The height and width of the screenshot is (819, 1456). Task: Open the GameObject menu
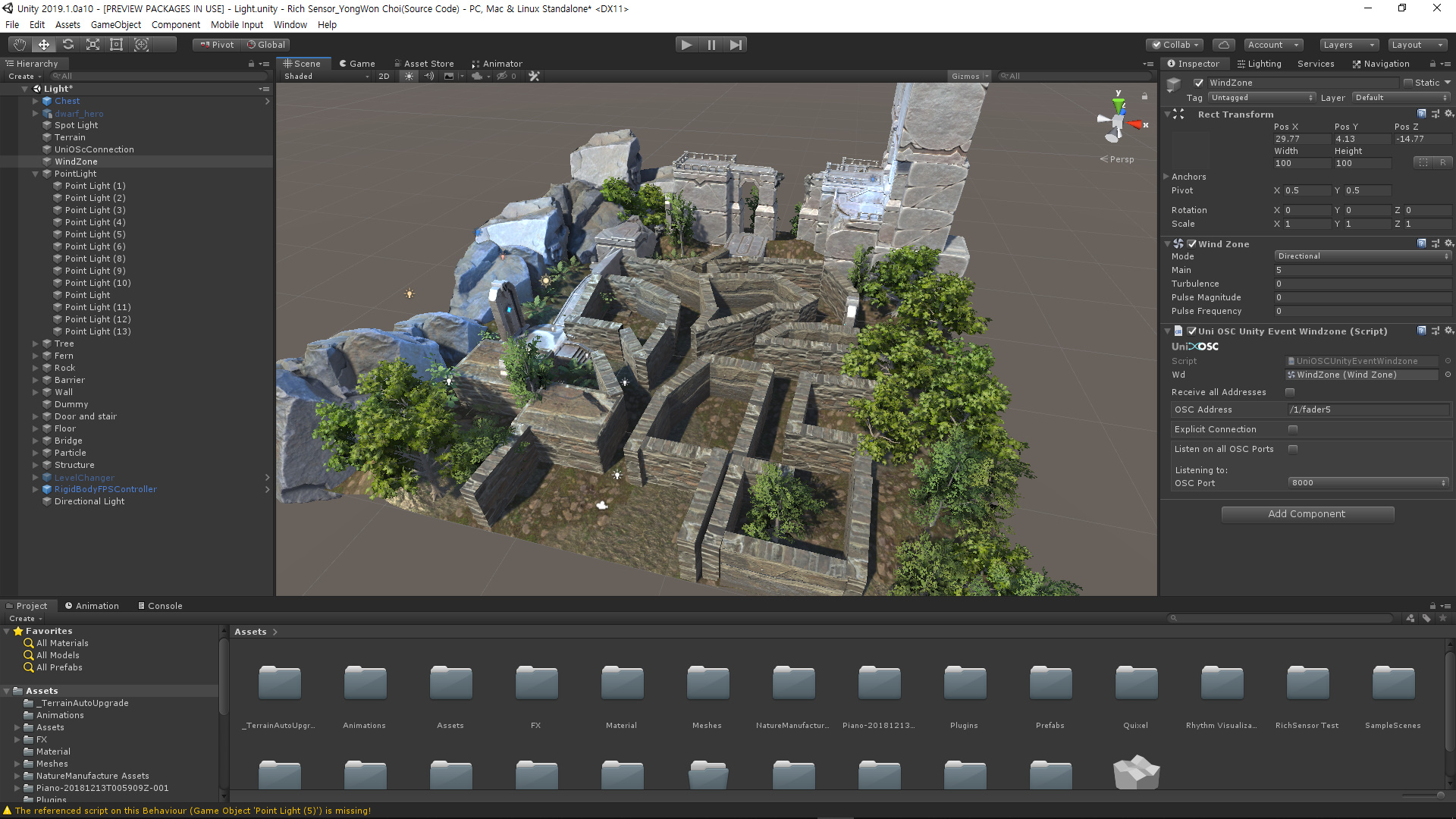(115, 24)
